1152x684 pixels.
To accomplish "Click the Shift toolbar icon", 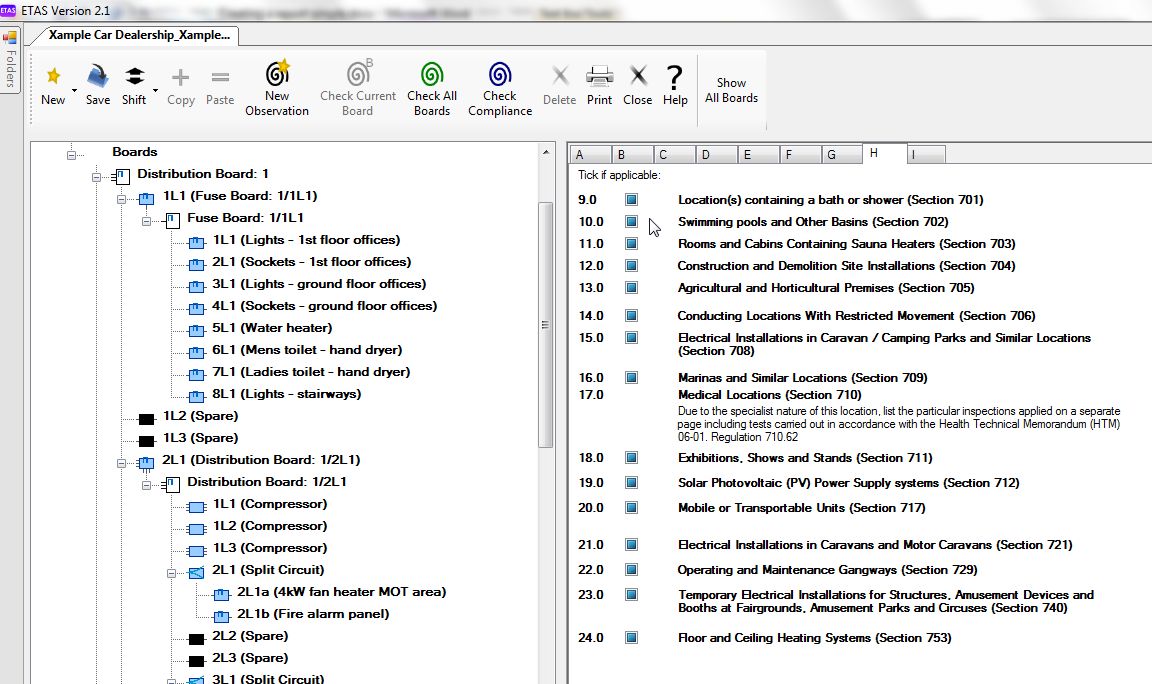I will (x=134, y=85).
